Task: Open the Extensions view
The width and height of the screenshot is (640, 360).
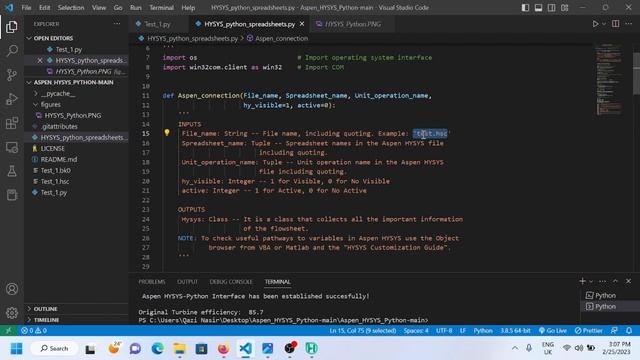Action: pos(12,123)
